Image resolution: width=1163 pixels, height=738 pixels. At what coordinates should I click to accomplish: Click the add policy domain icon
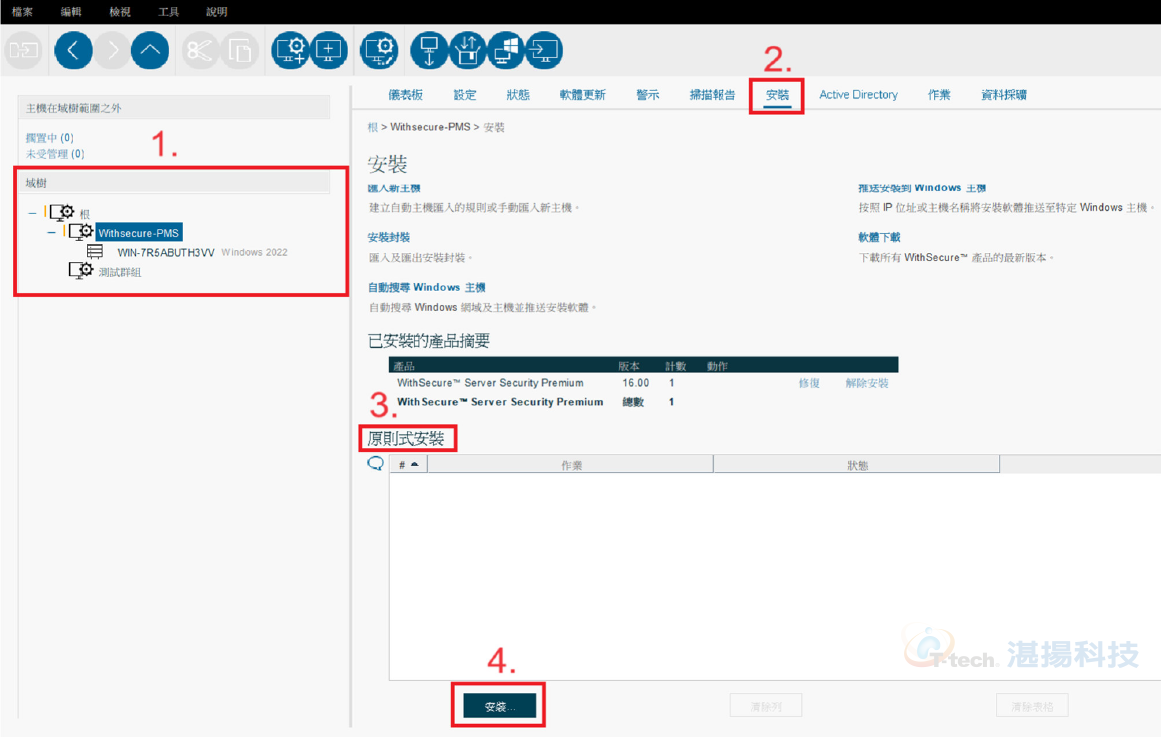(290, 50)
